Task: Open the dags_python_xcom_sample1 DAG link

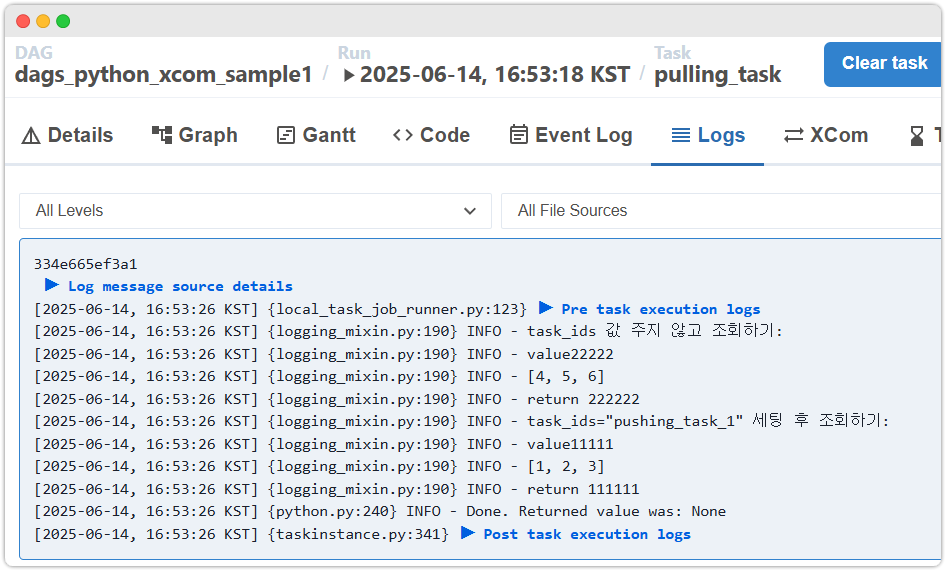Action: coord(164,75)
